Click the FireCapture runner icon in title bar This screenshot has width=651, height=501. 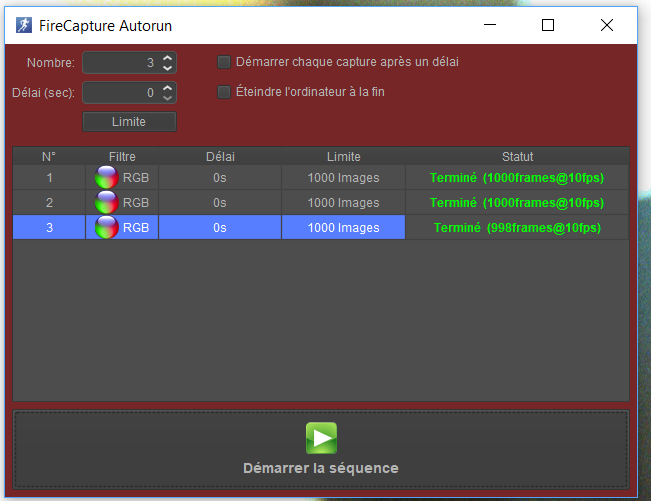24,25
